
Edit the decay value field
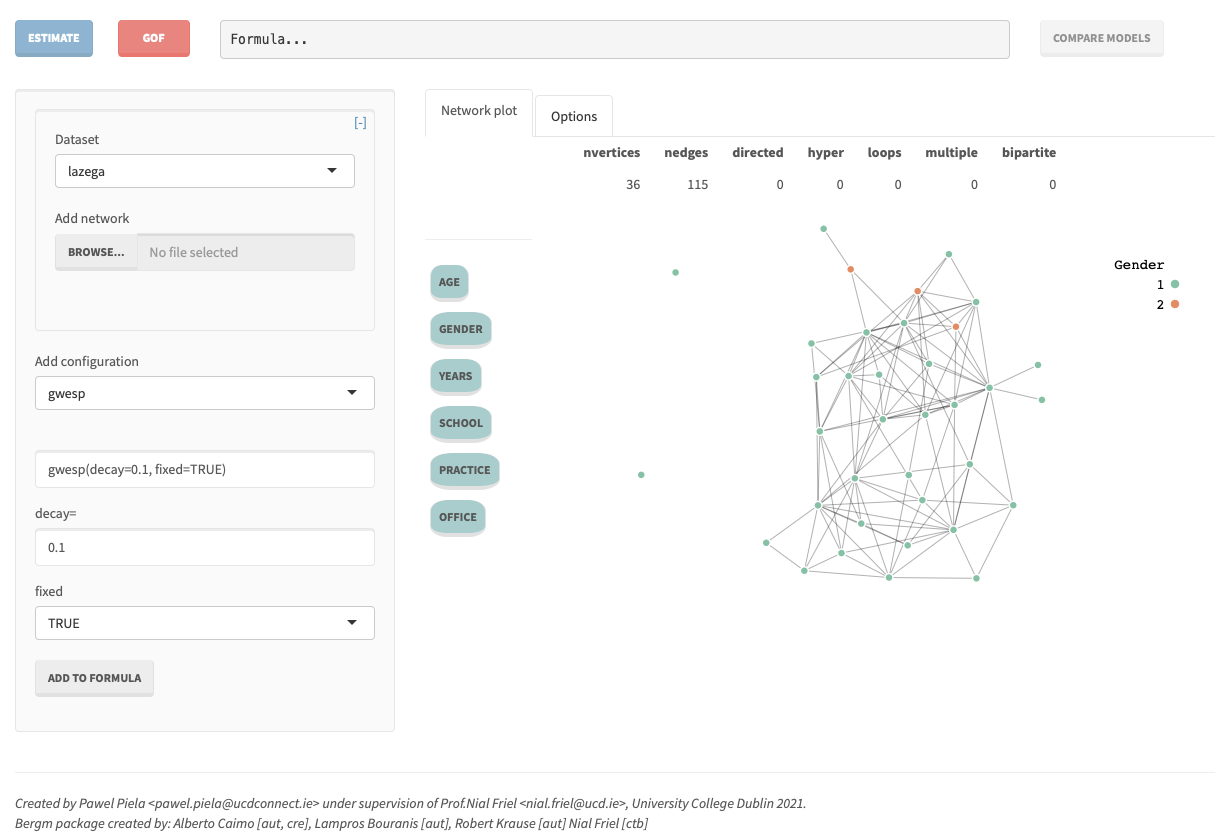pyautogui.click(x=205, y=548)
